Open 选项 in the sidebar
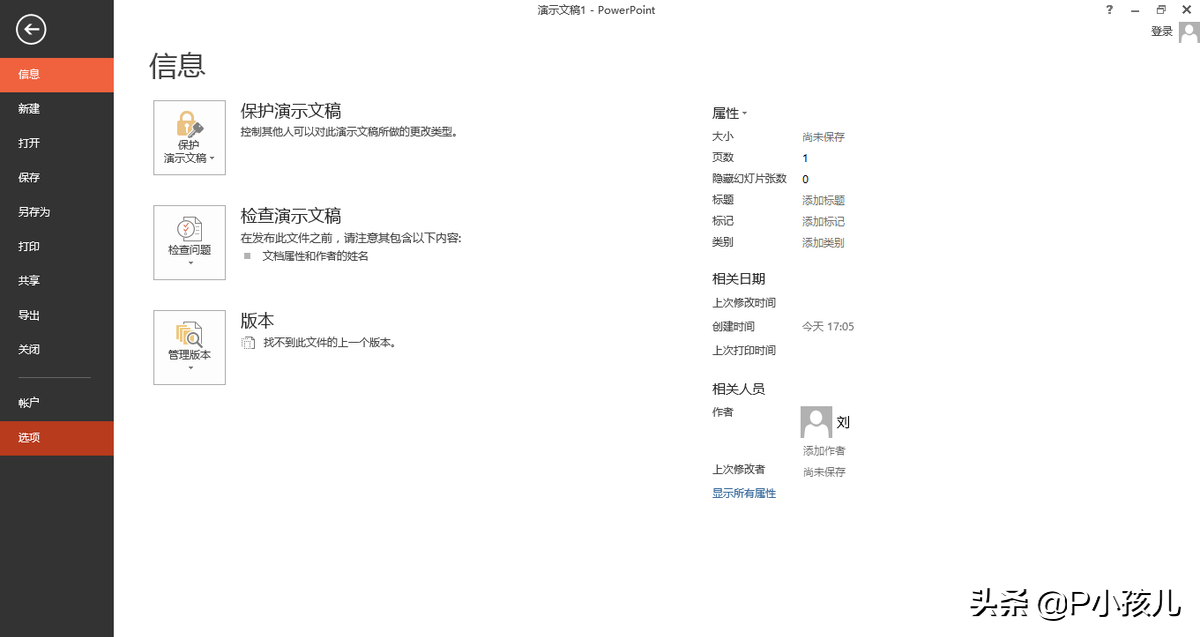This screenshot has height=637, width=1200. tap(57, 438)
